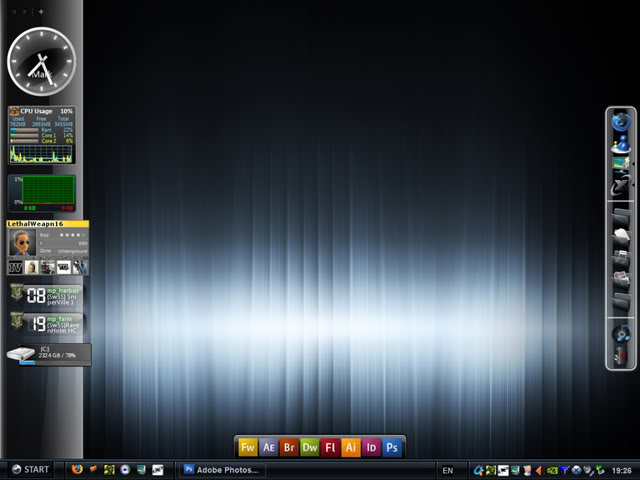The image size is (640, 480).
Task: Click the second game thumbnail on gamercard
Action: [x=31, y=268]
